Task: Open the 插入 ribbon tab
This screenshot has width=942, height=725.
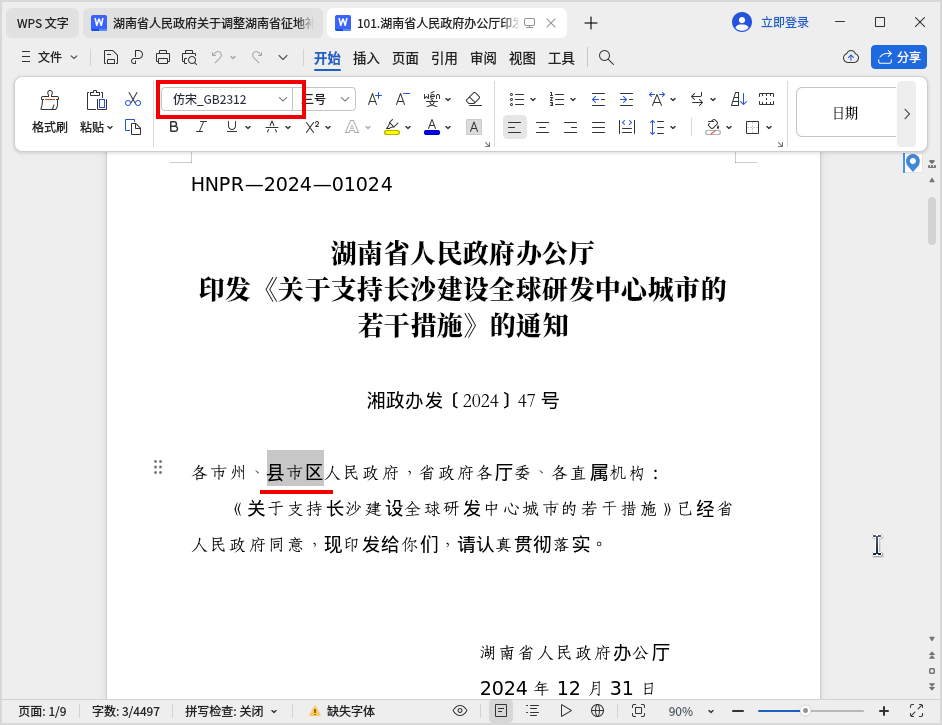Action: 366,58
